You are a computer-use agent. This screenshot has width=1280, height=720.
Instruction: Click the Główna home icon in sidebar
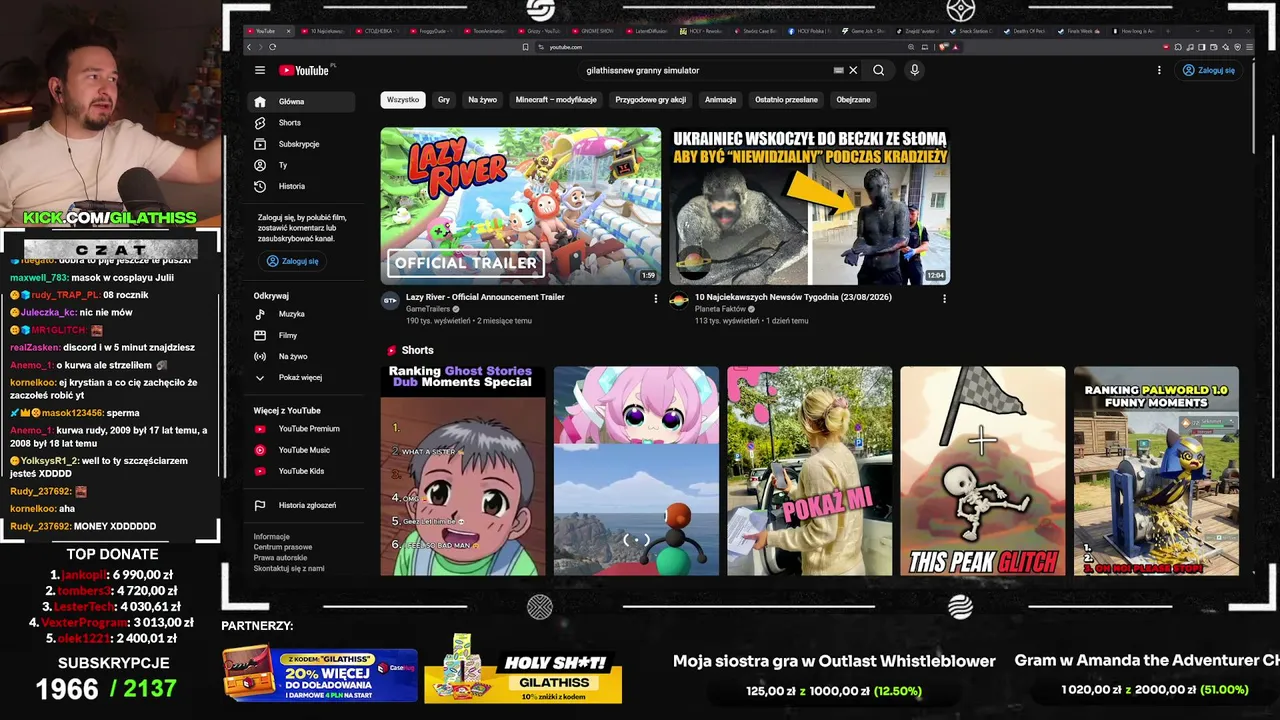[260, 101]
